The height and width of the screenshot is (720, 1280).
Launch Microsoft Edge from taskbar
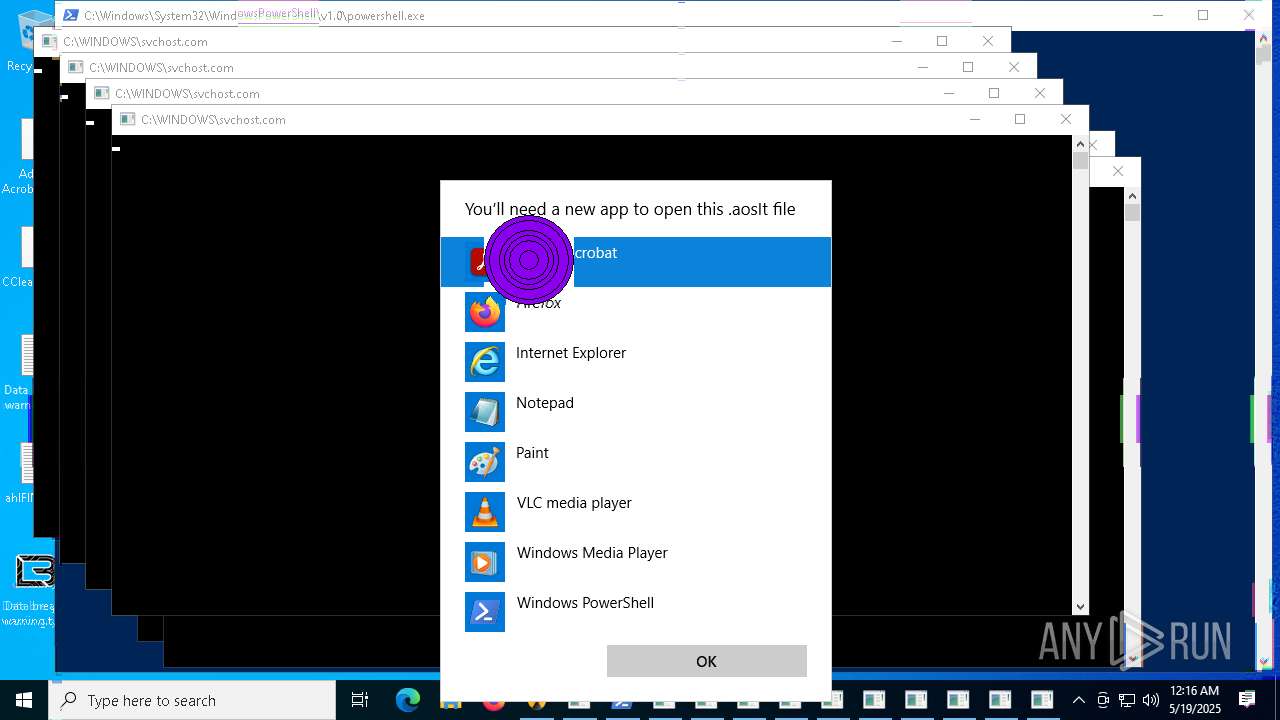click(x=408, y=700)
